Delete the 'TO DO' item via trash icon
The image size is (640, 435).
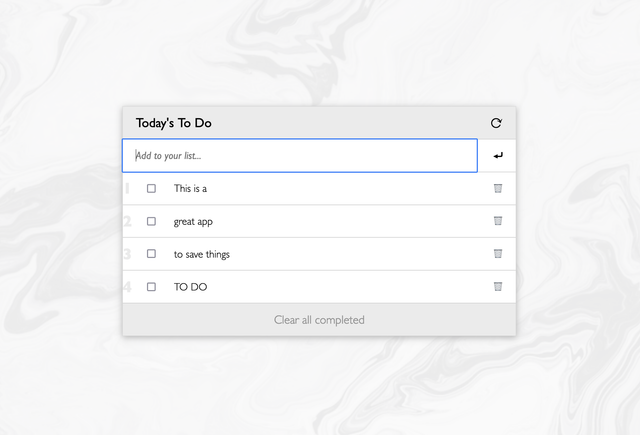pos(498,287)
